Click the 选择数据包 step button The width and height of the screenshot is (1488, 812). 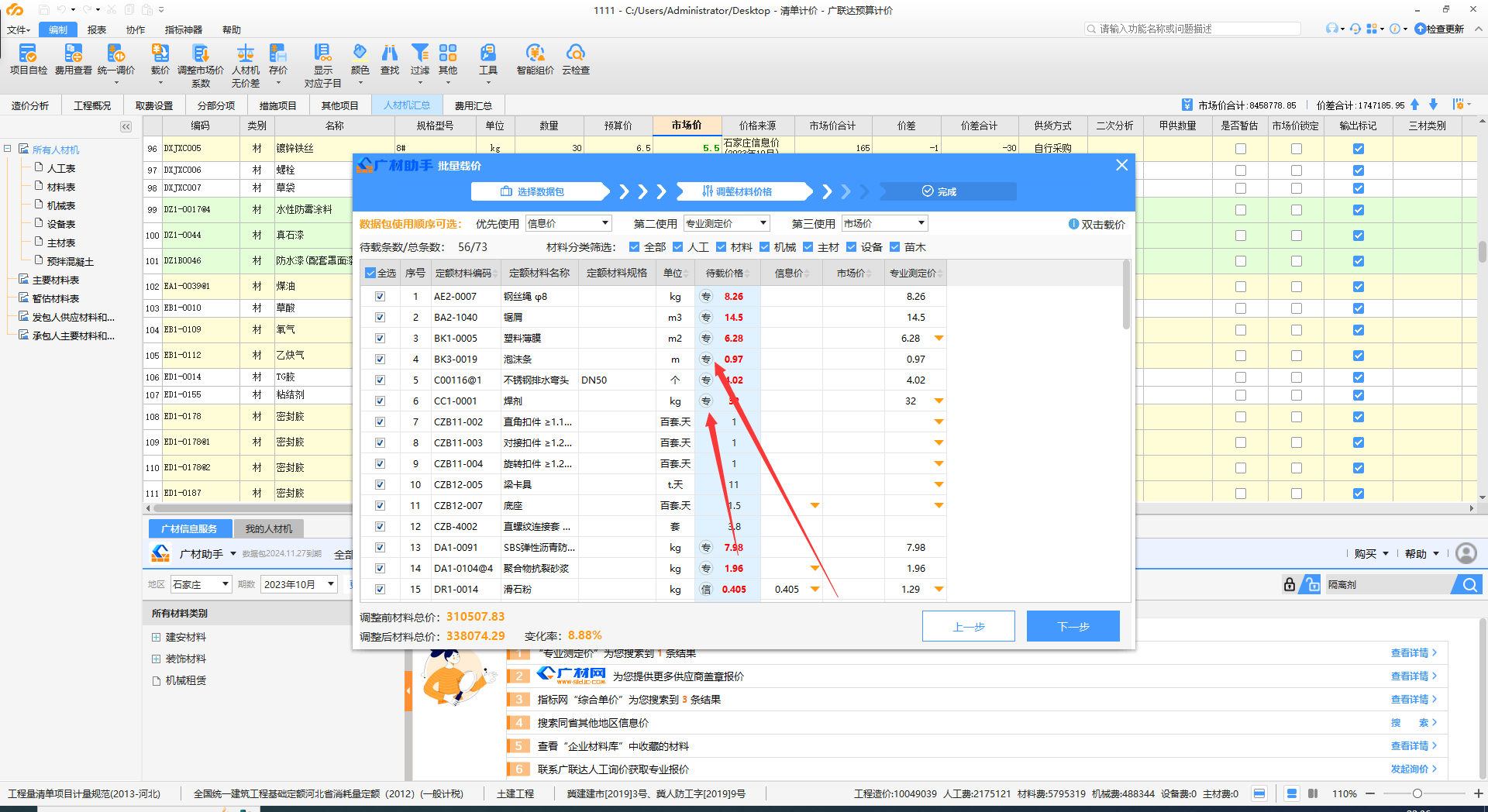[x=540, y=191]
